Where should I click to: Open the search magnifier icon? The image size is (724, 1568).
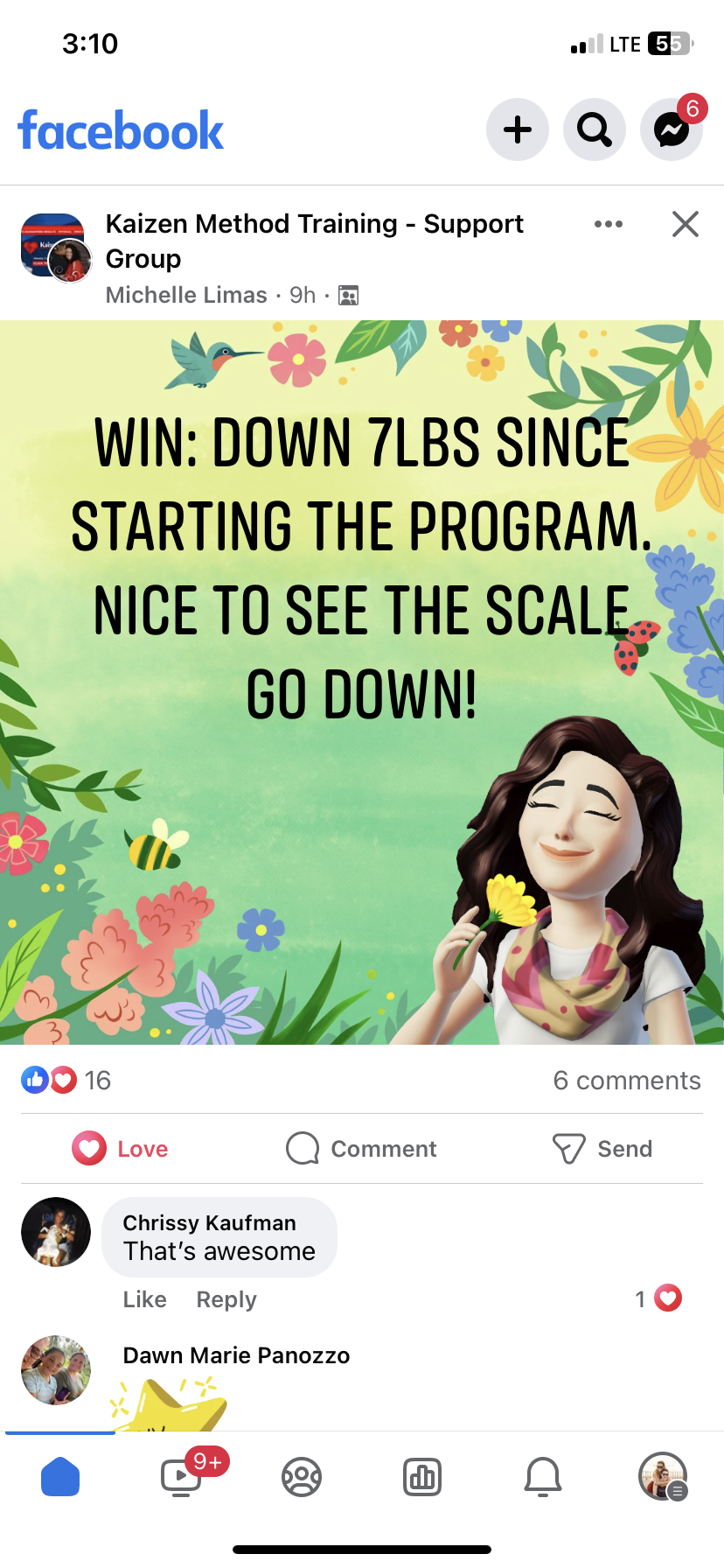[x=595, y=129]
